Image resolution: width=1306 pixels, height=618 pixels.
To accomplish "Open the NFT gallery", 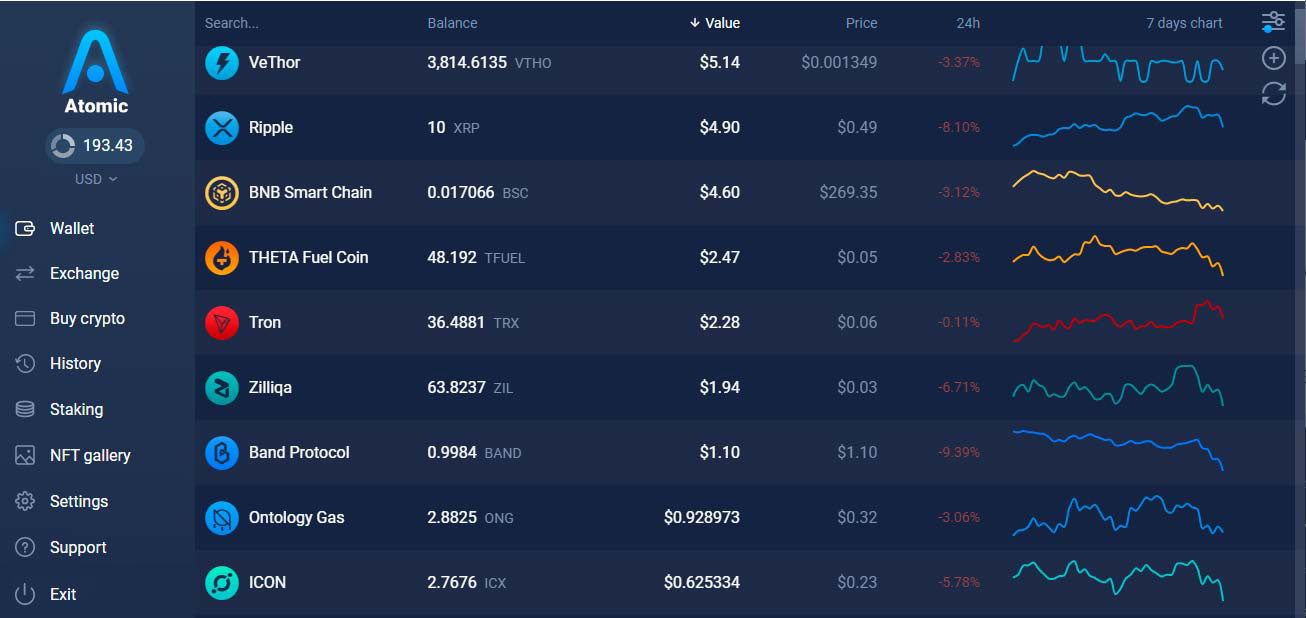I will [x=90, y=455].
